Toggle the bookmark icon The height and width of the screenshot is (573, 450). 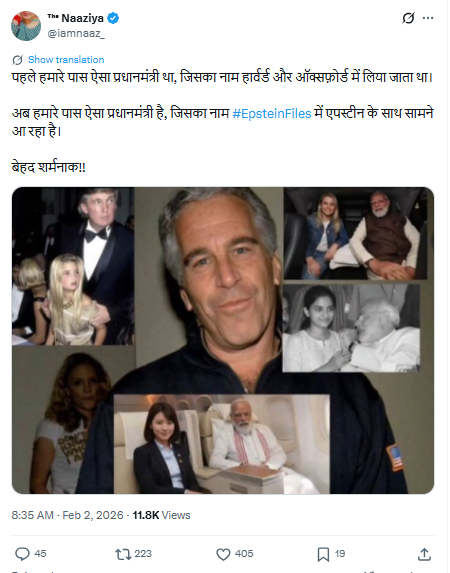pyautogui.click(x=323, y=554)
